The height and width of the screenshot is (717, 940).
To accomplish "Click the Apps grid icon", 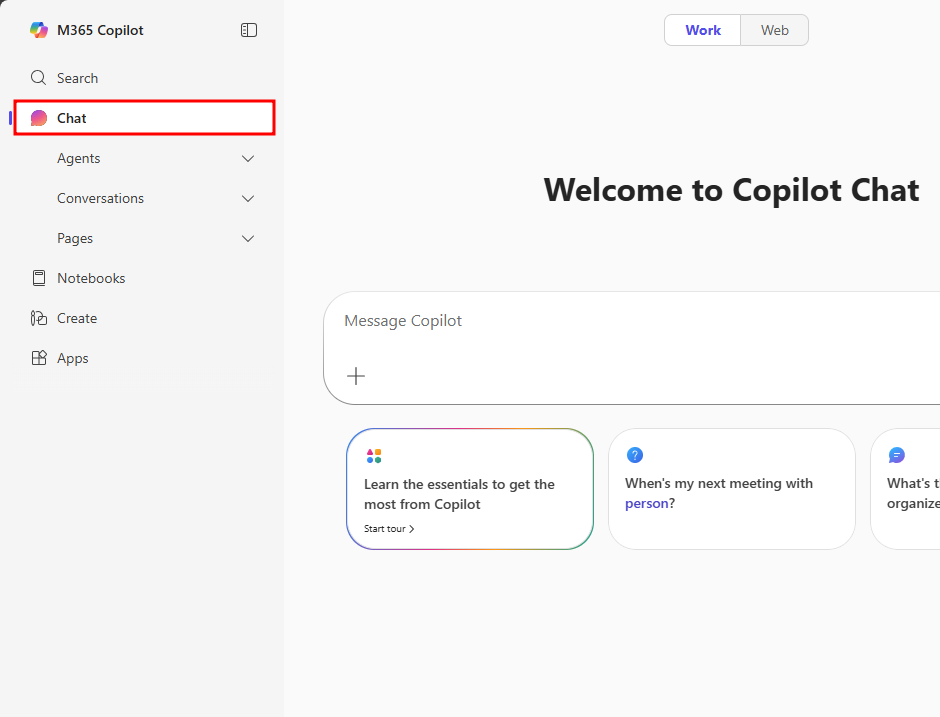I will pos(39,358).
